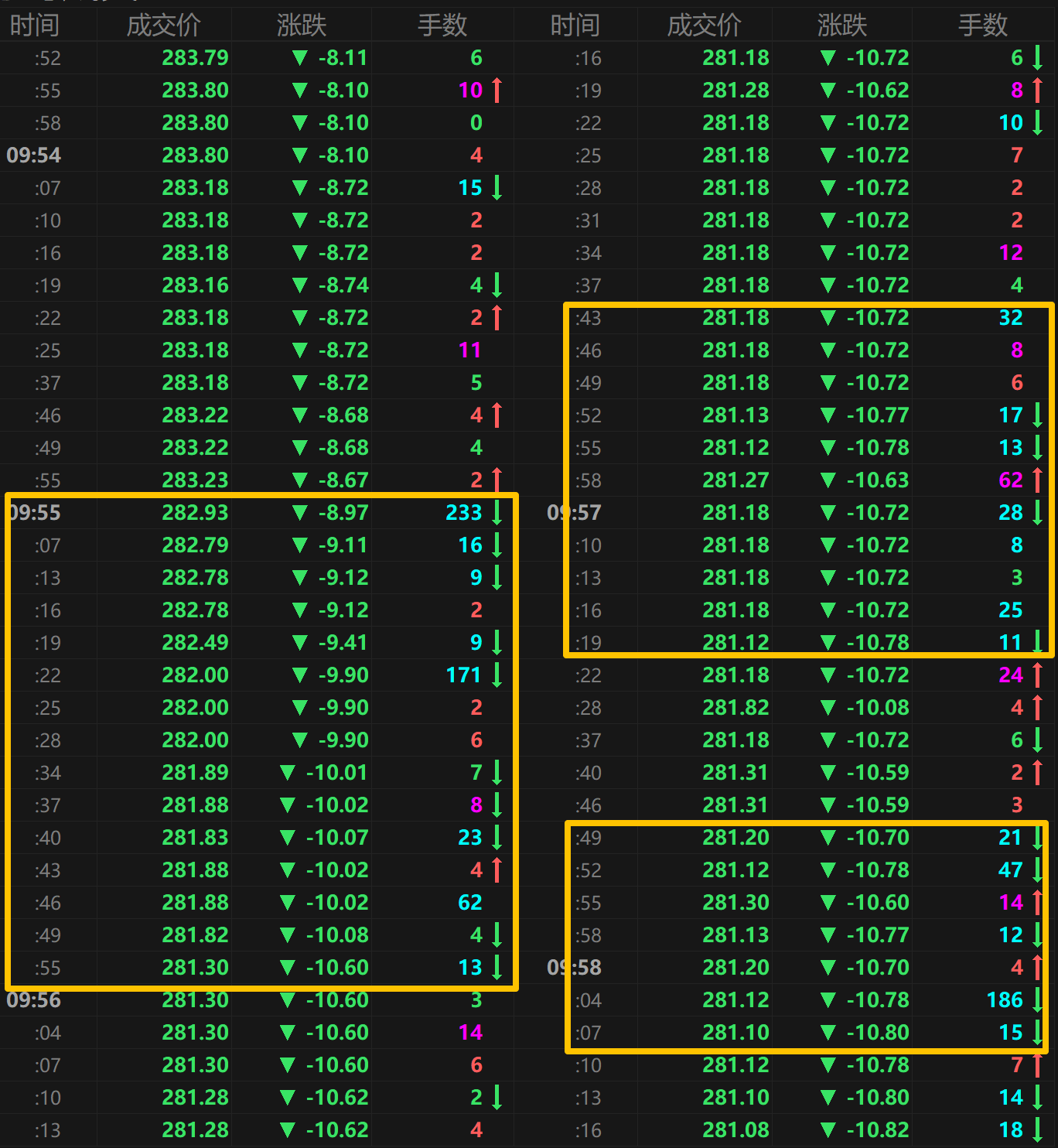The width and height of the screenshot is (1058, 1148).
Task: Click the price 281.27
Action: tap(735, 480)
